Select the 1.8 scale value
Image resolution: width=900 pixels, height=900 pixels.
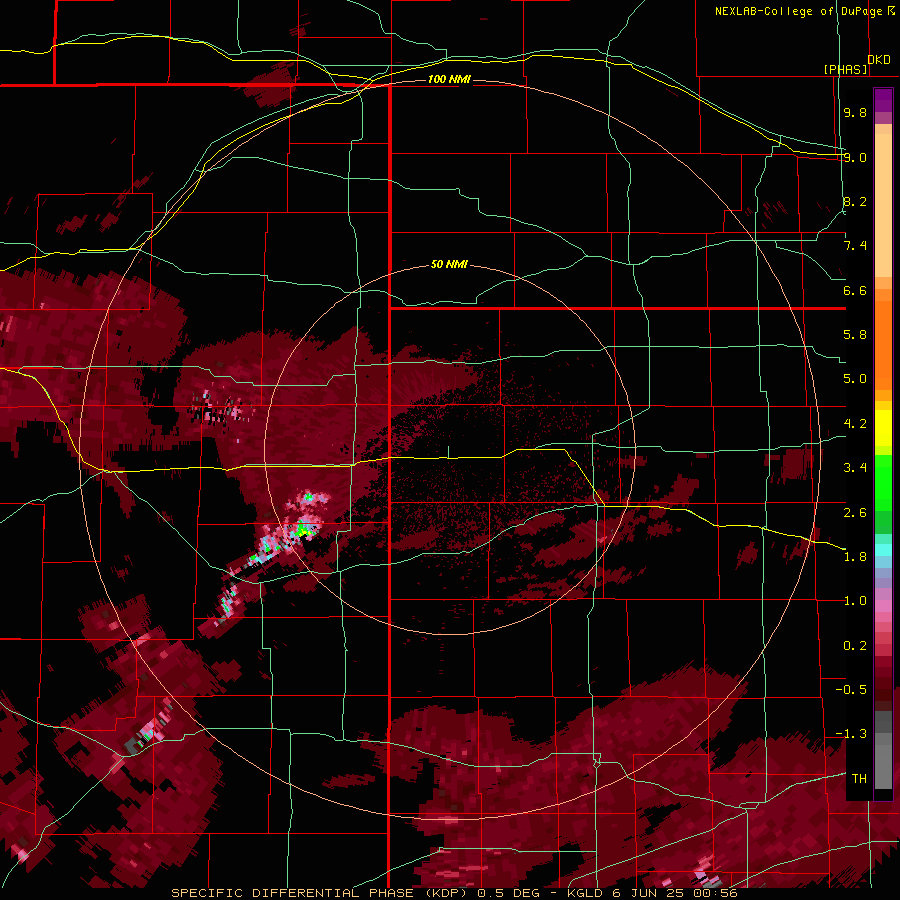(855, 557)
